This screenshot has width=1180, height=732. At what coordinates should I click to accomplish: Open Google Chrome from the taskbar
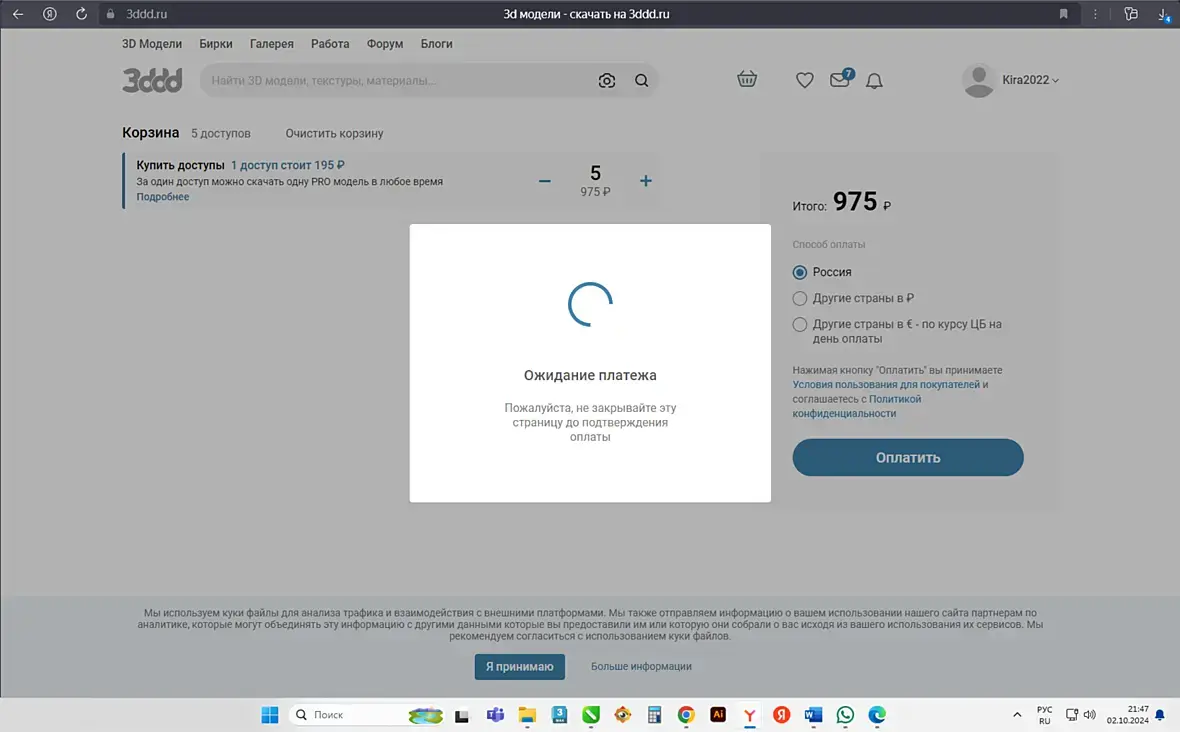(x=686, y=715)
